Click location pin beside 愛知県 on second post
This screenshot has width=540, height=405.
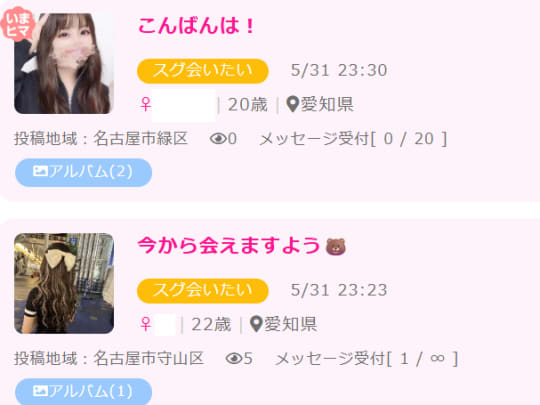[256, 324]
